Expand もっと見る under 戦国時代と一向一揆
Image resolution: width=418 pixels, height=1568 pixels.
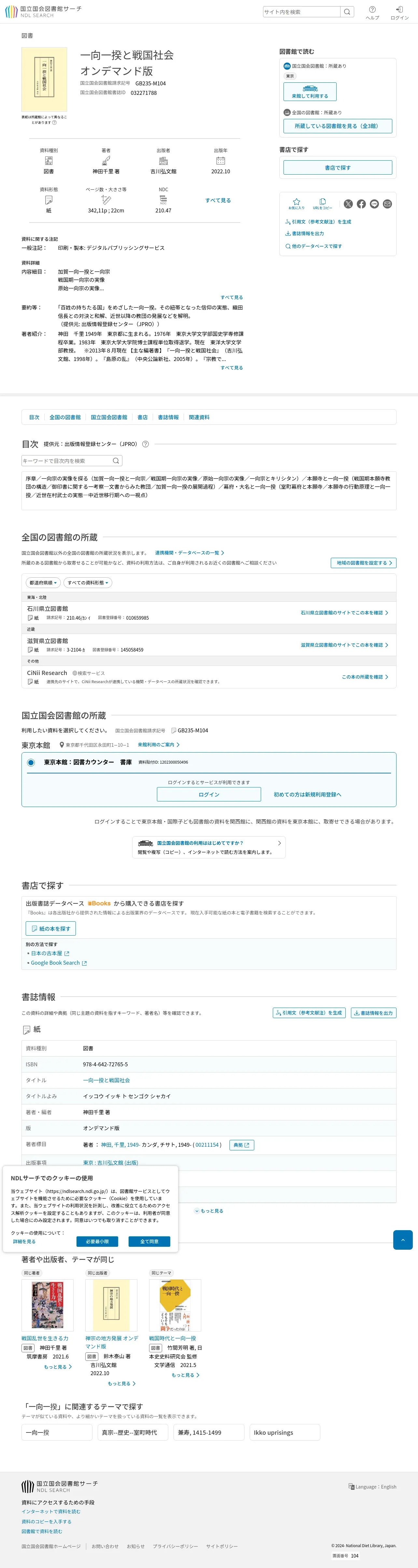coord(186,1375)
